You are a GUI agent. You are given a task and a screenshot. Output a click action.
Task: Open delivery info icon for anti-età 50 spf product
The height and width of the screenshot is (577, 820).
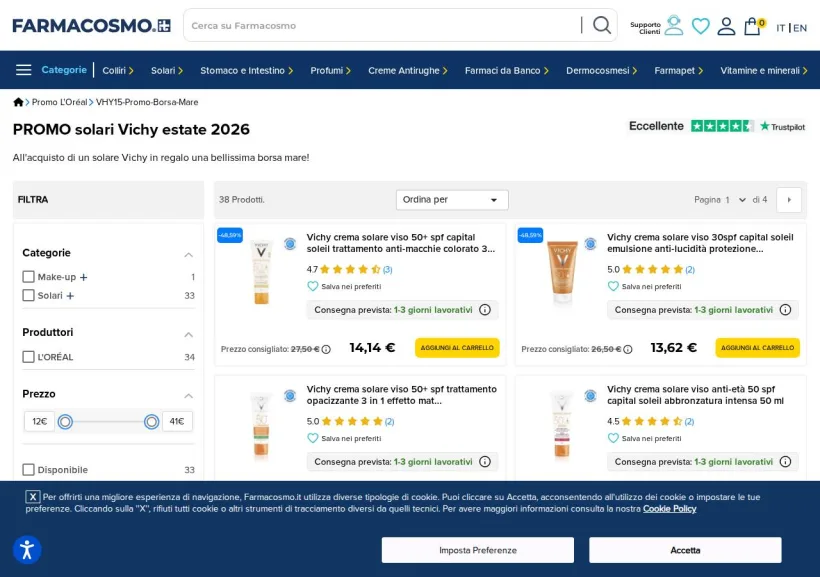pyautogui.click(x=785, y=461)
